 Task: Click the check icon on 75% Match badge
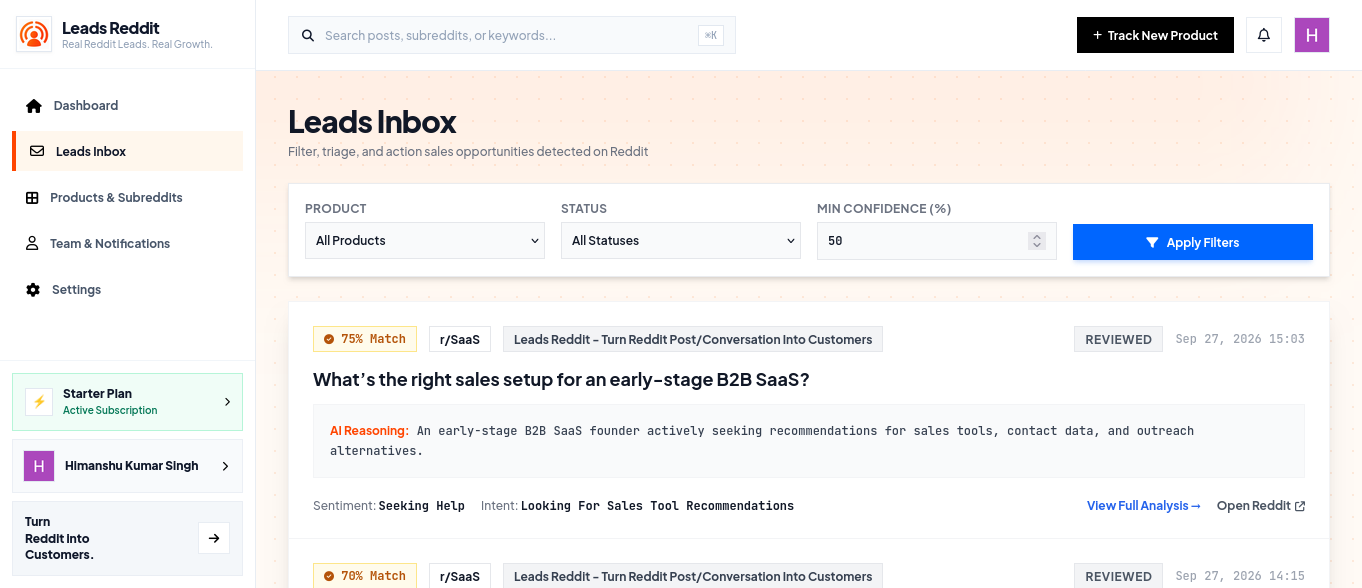point(327,339)
